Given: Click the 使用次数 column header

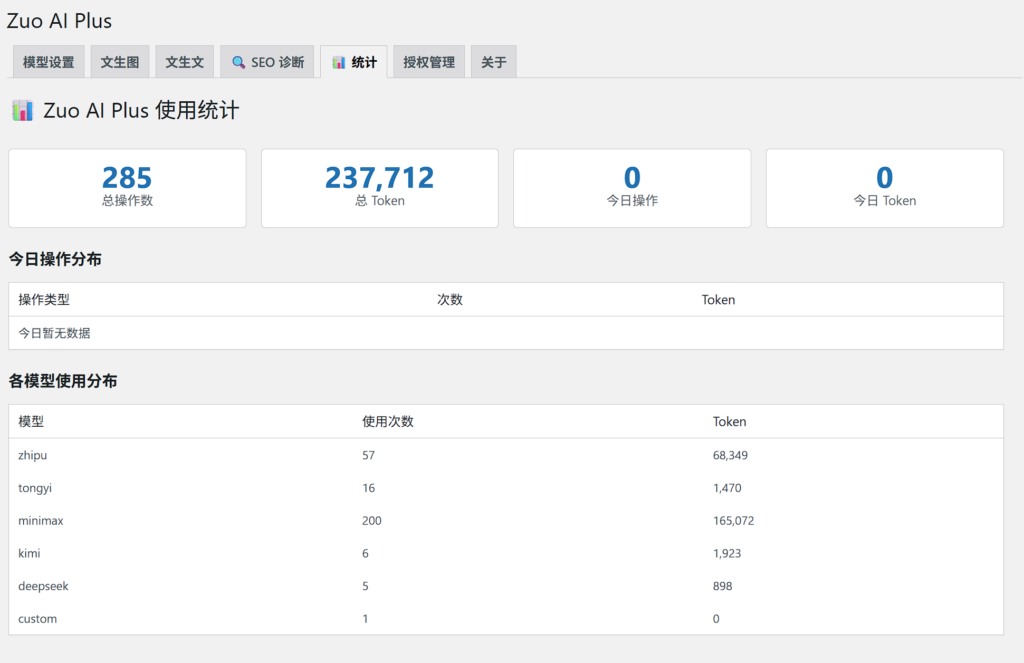Looking at the screenshot, I should [x=388, y=422].
